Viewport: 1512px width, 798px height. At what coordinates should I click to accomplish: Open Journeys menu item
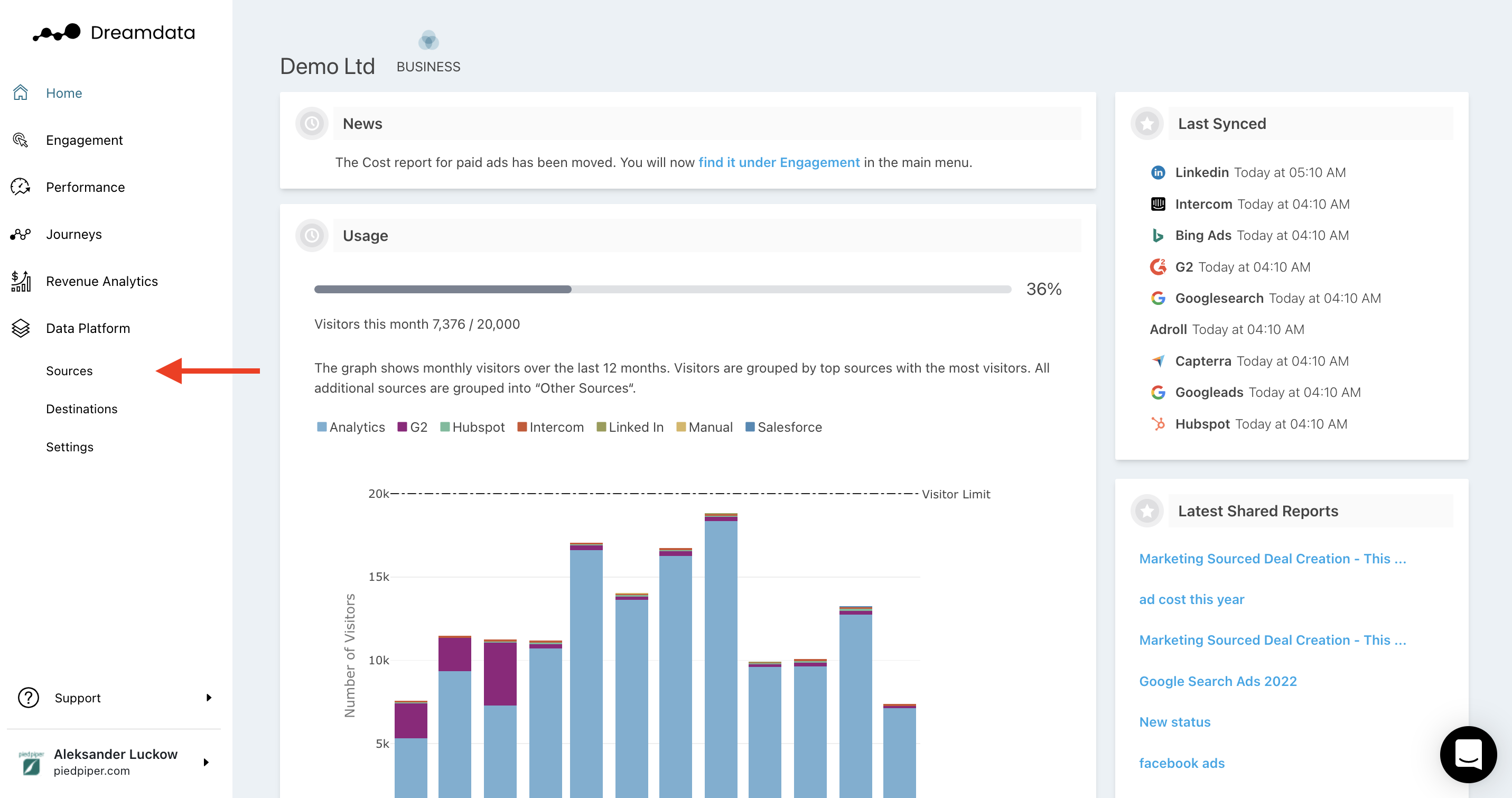tap(74, 234)
